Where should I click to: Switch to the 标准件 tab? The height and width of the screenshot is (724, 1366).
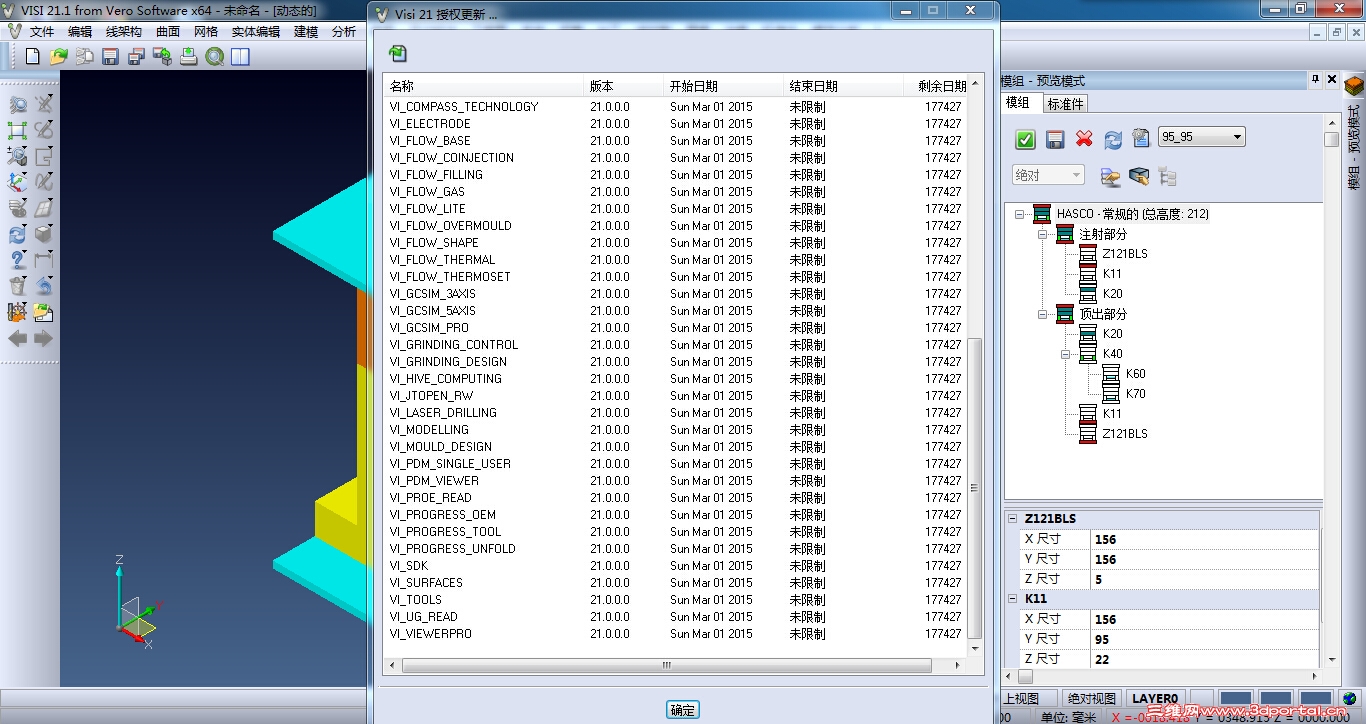pos(1065,103)
